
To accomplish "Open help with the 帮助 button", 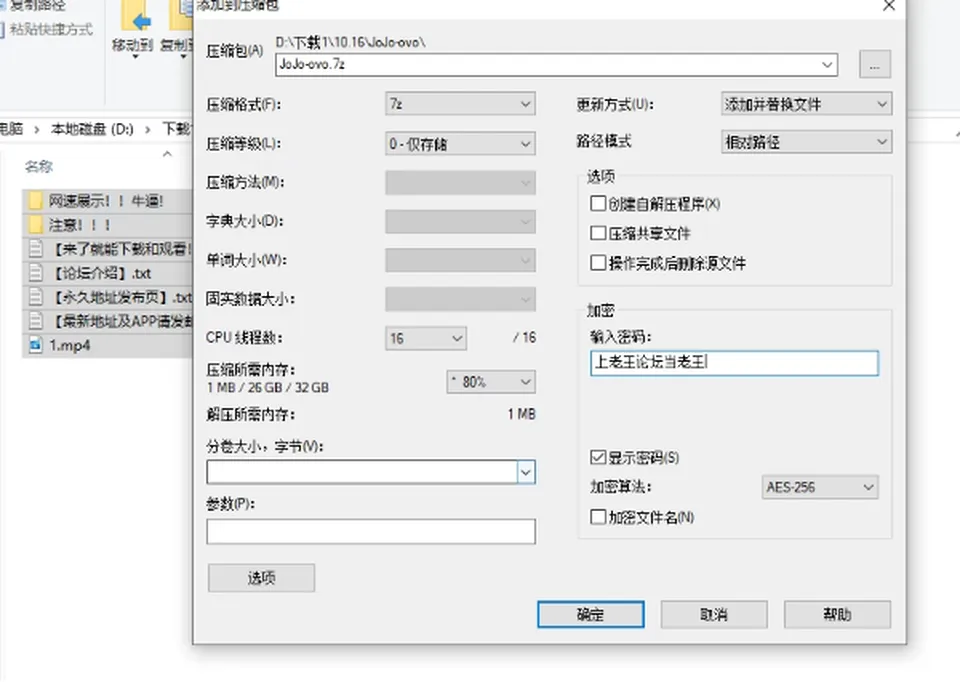I will click(x=837, y=614).
